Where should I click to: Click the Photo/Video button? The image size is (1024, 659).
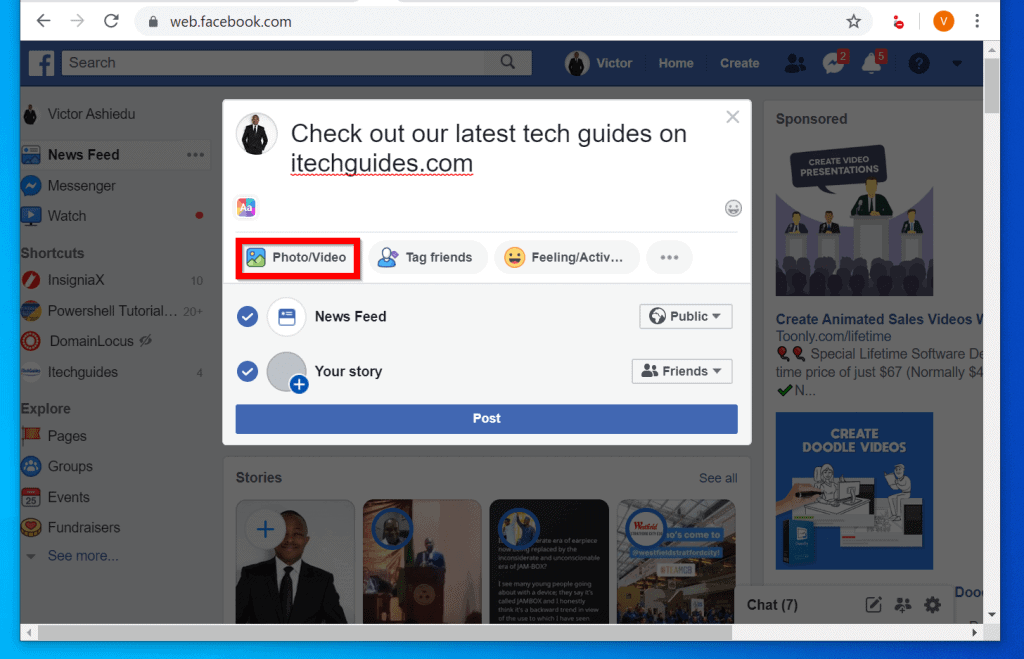298,257
